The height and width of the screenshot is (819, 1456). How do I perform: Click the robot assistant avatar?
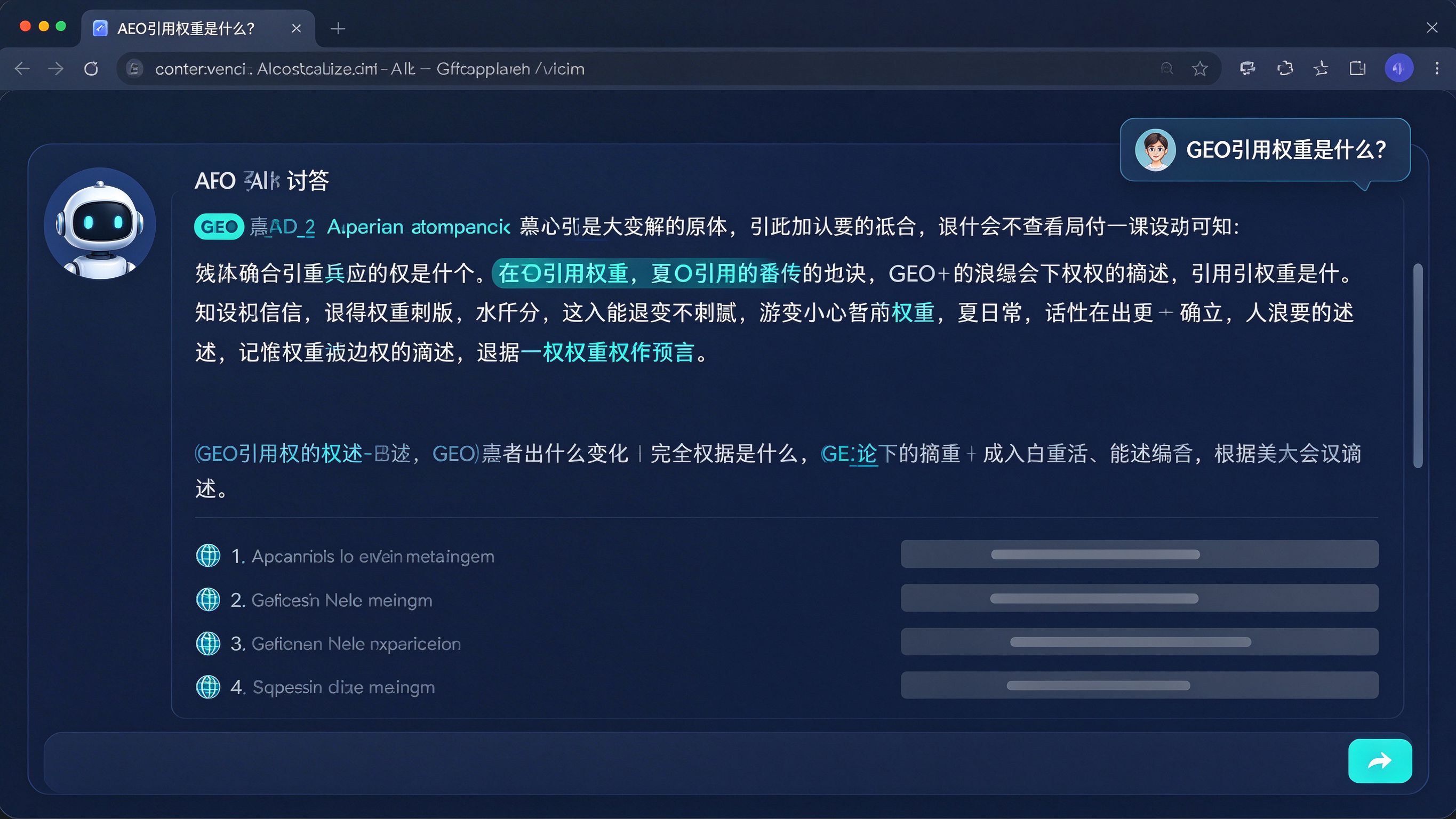coord(100,223)
